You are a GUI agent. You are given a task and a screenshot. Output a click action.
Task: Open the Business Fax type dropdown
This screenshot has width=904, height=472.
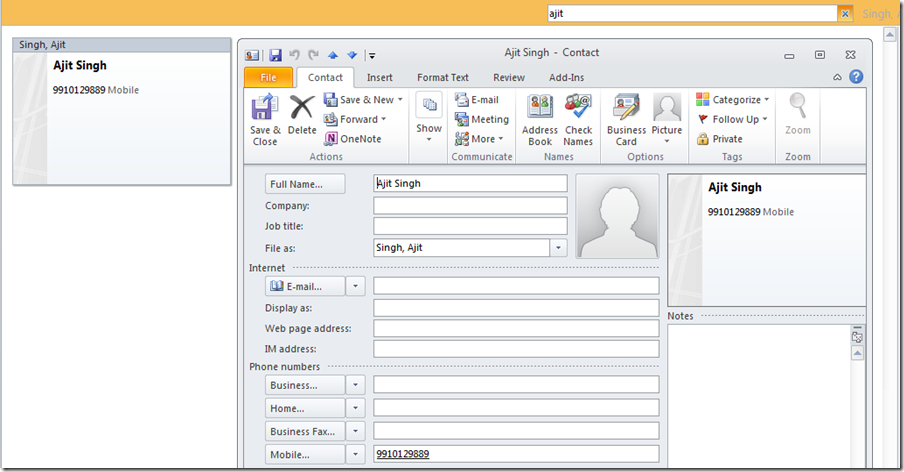[x=356, y=431]
